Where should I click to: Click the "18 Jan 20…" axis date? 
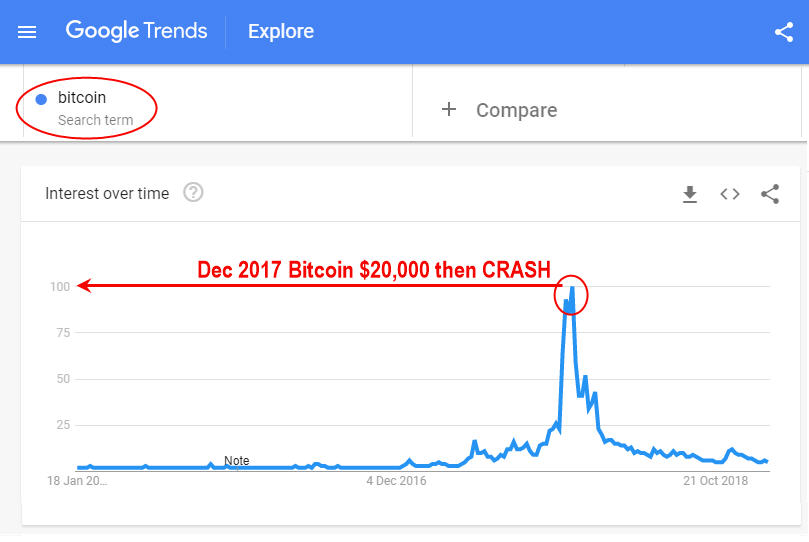tap(76, 481)
